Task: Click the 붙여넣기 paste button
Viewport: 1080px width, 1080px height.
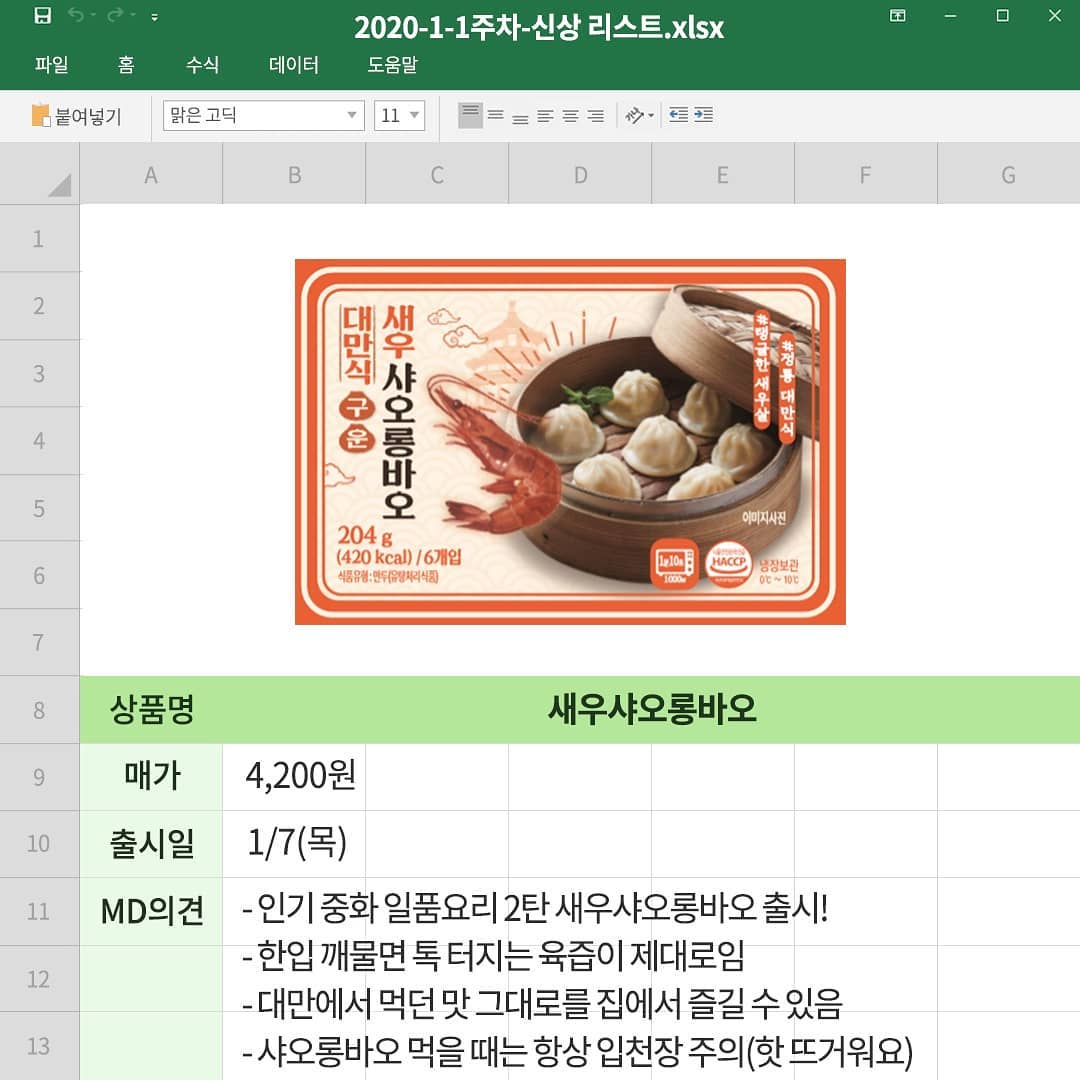Action: [76, 116]
